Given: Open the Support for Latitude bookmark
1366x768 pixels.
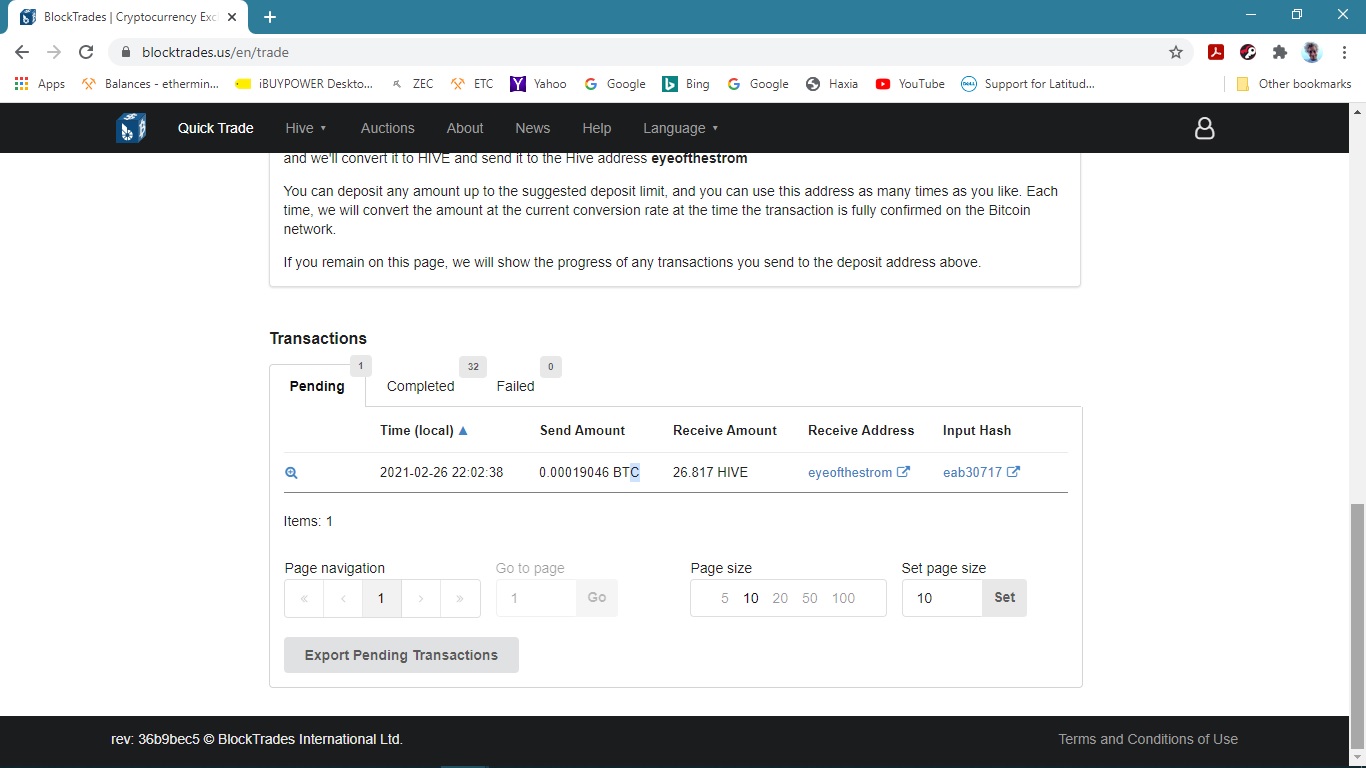Looking at the screenshot, I should click(x=1028, y=84).
